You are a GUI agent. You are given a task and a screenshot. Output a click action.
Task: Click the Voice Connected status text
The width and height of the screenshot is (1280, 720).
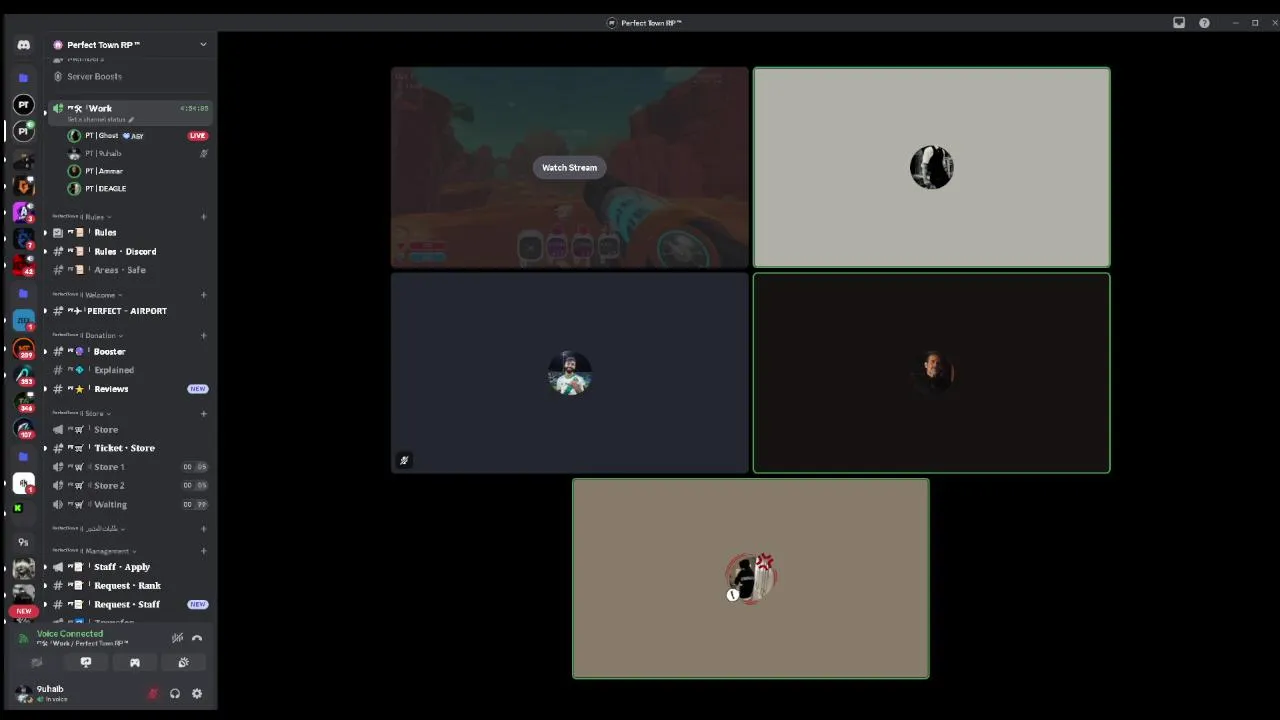coord(70,634)
